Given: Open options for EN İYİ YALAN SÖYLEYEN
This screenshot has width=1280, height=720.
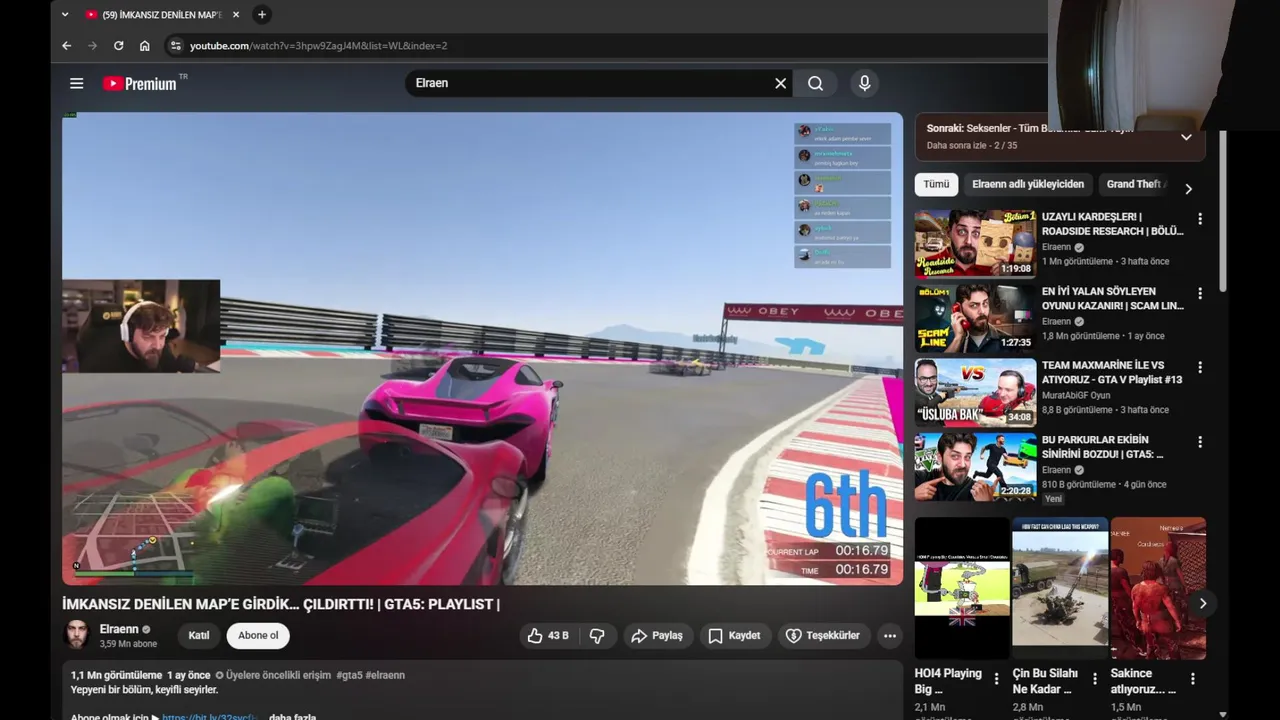Looking at the screenshot, I should tap(1200, 294).
